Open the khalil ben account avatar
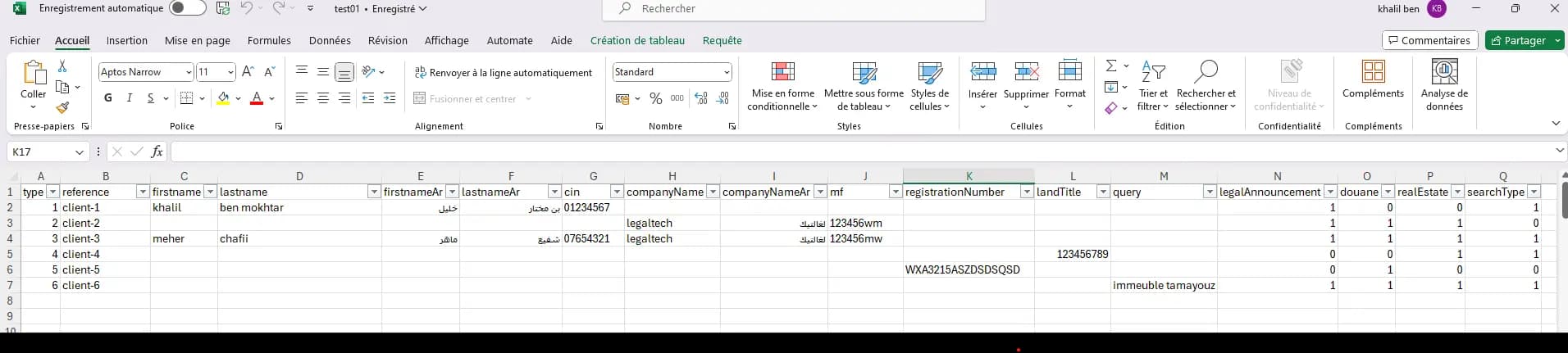 (1436, 9)
